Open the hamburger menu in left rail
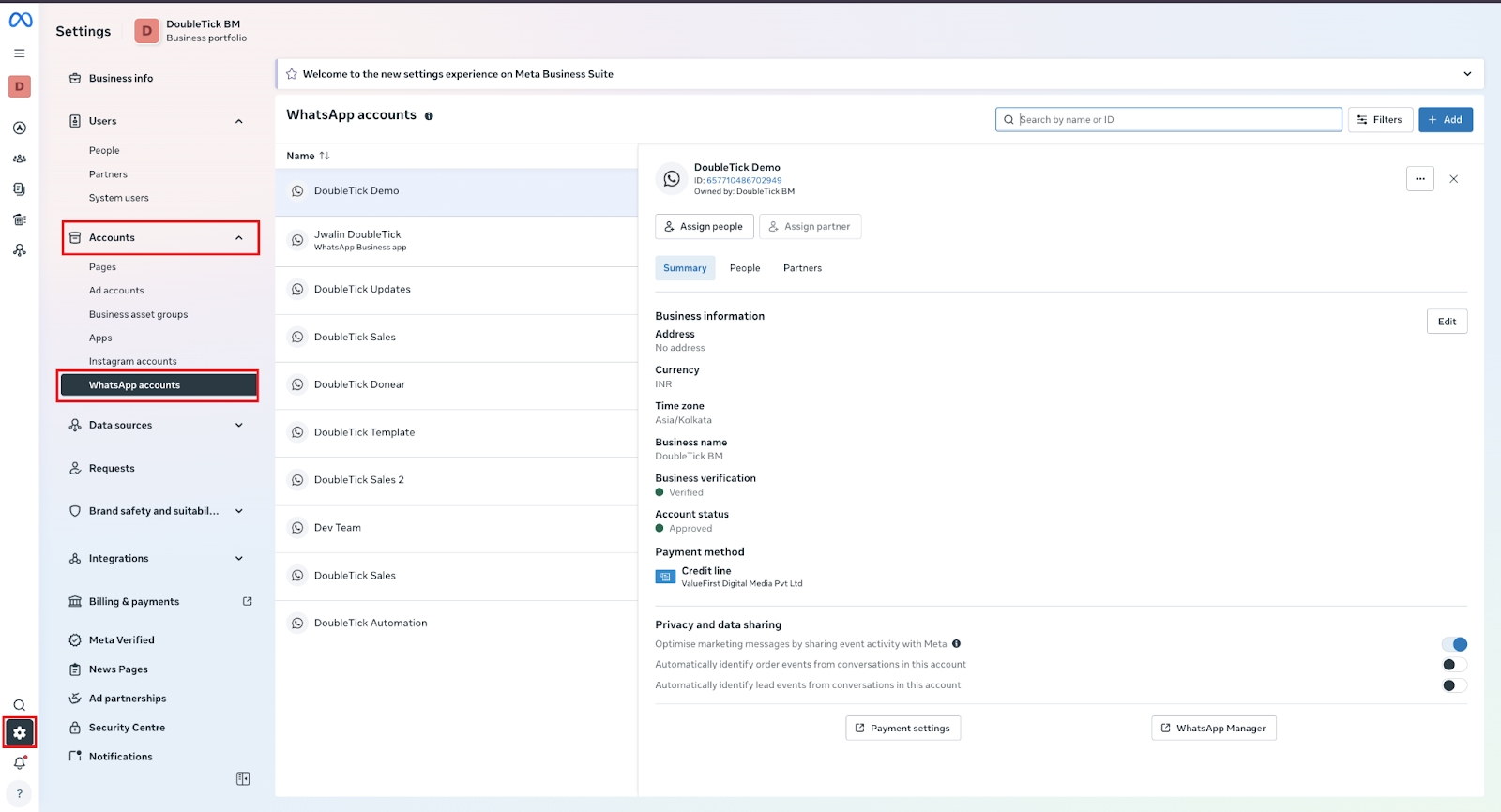The image size is (1501, 812). pyautogui.click(x=19, y=53)
